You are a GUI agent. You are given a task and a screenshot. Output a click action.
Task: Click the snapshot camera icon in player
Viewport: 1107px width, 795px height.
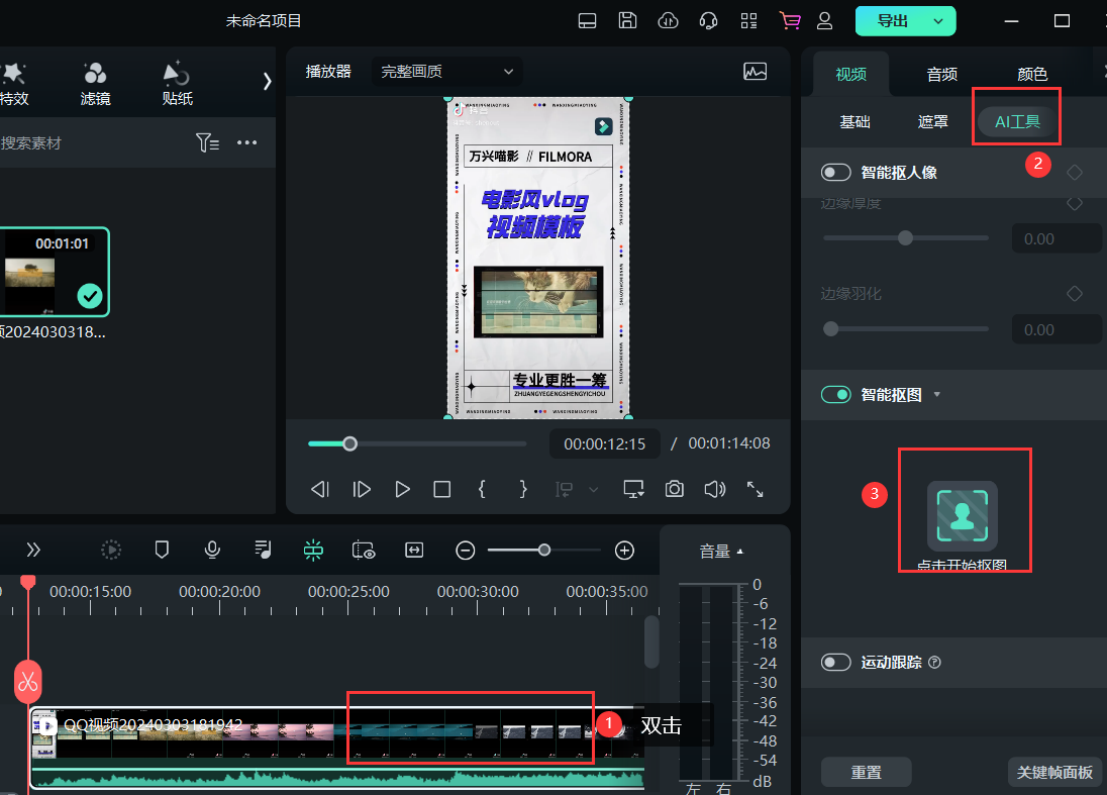(x=675, y=489)
